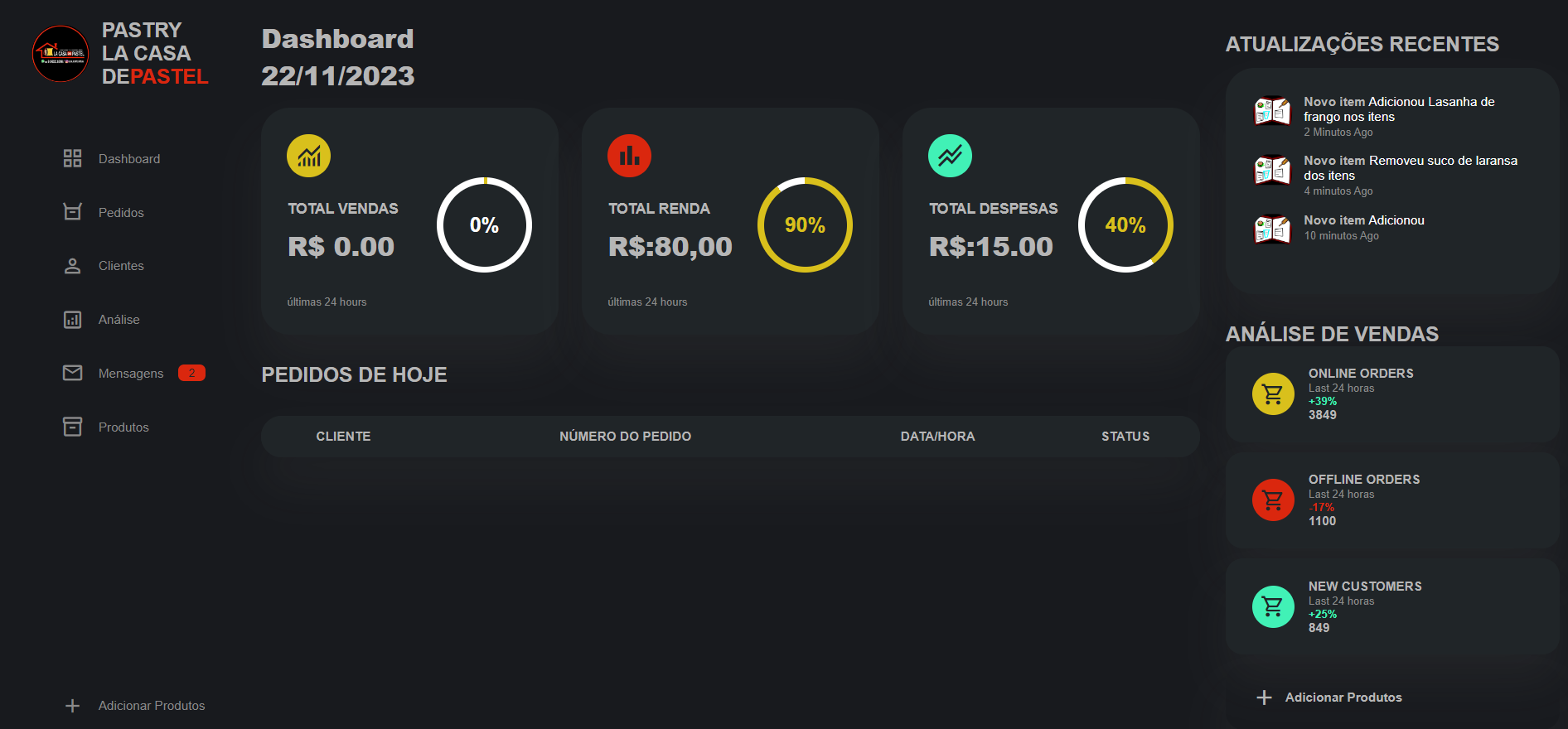The width and height of the screenshot is (1568, 729).
Task: Go to the Clientes section
Action: (x=121, y=266)
